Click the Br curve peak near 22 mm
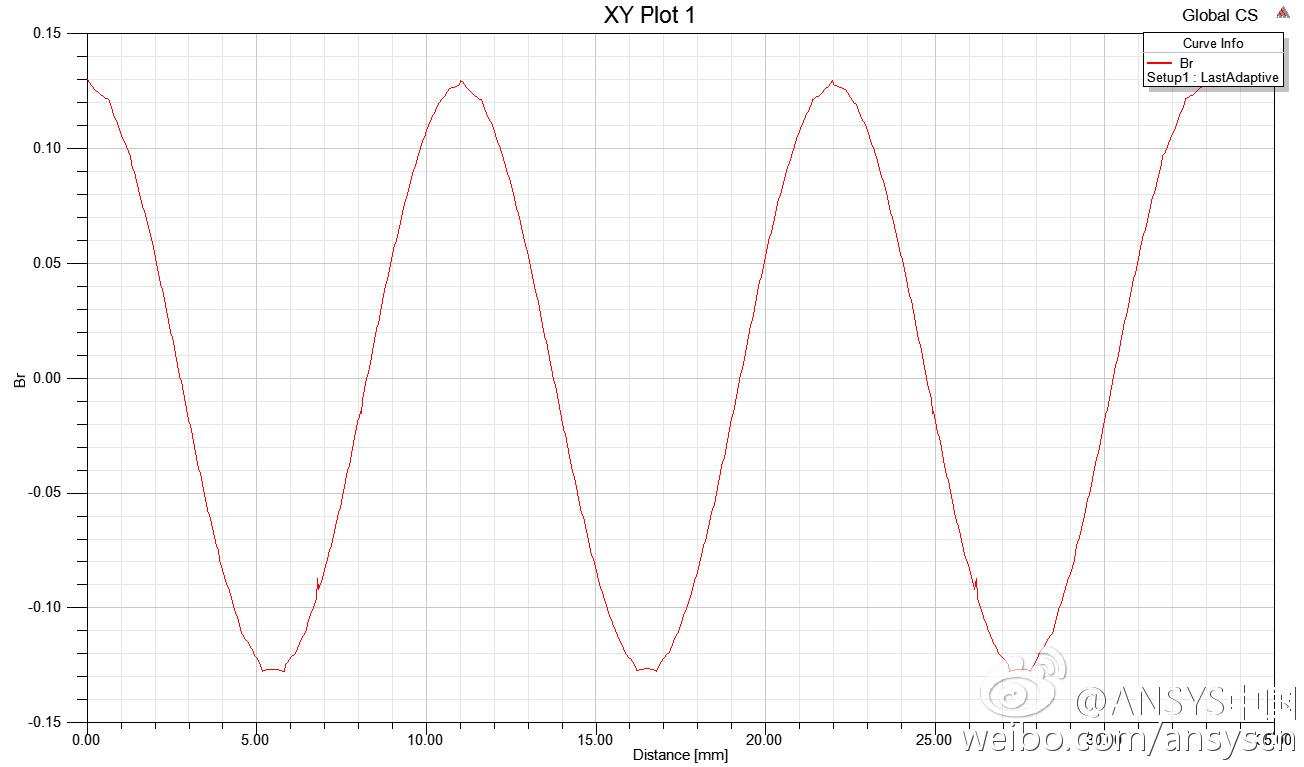1304x767 pixels. click(x=832, y=81)
